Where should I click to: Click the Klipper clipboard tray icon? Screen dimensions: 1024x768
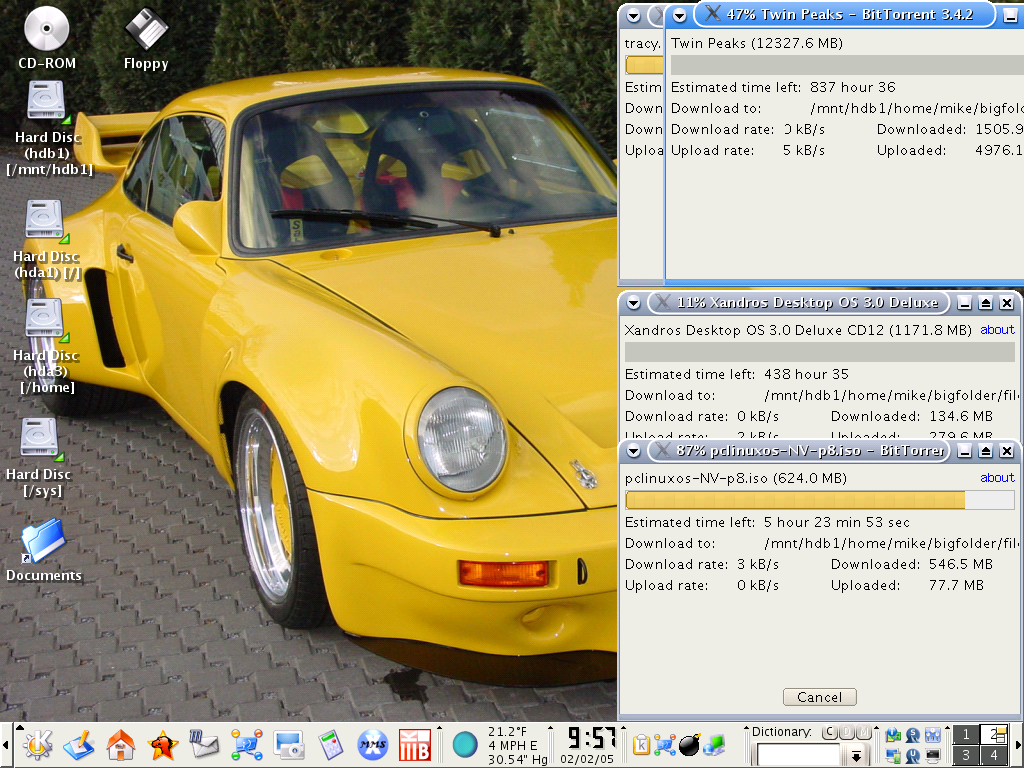[x=641, y=744]
